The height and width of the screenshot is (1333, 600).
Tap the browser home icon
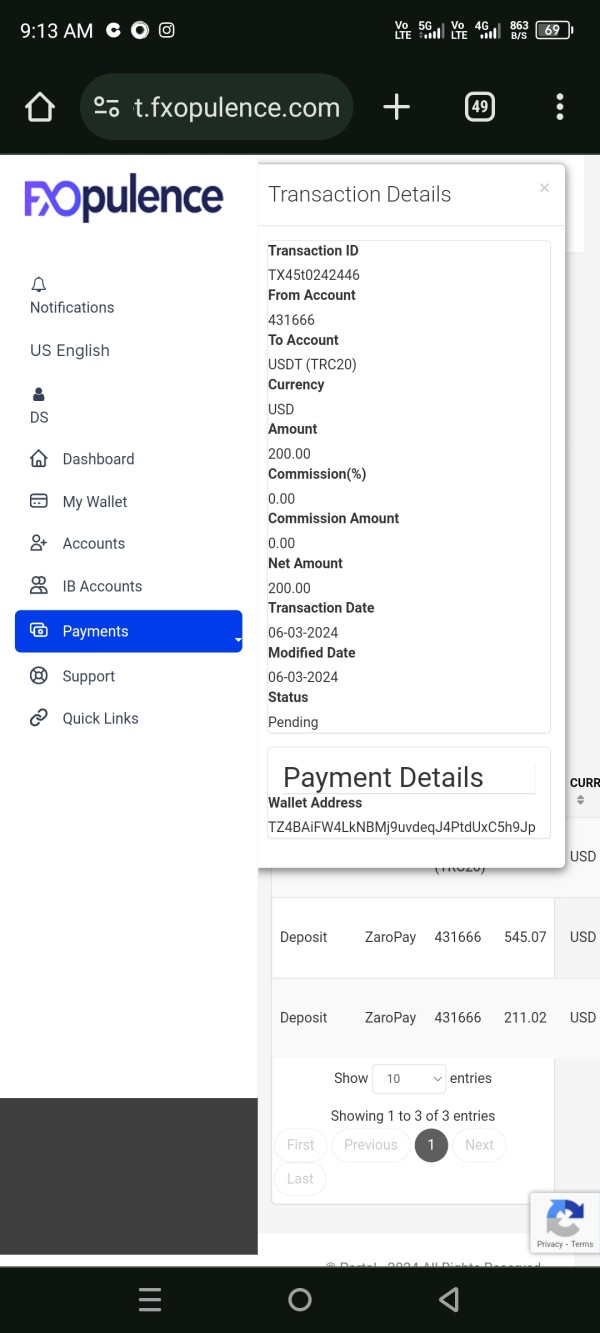click(39, 107)
